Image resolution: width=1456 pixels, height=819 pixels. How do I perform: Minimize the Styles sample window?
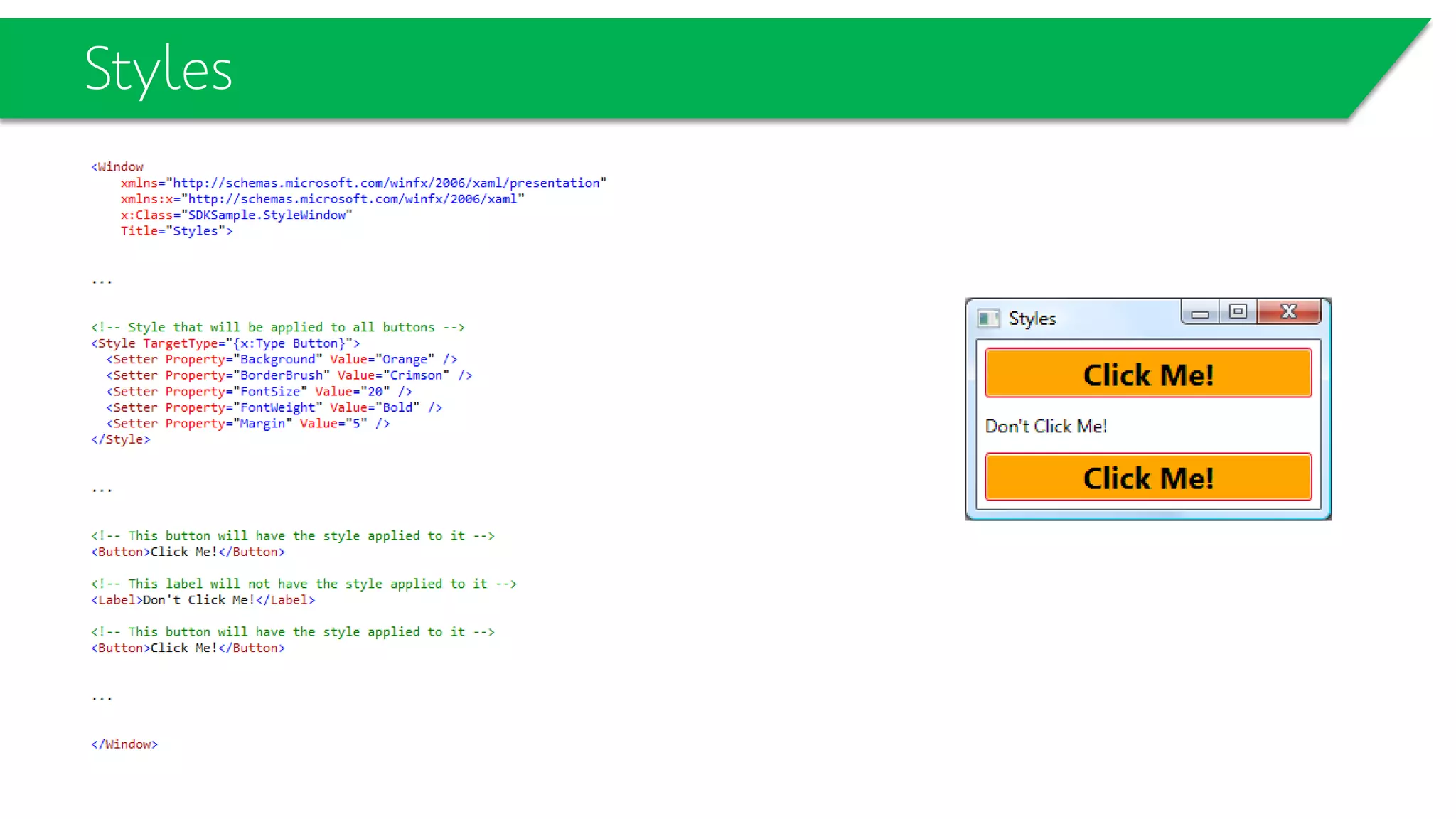[x=1200, y=313]
